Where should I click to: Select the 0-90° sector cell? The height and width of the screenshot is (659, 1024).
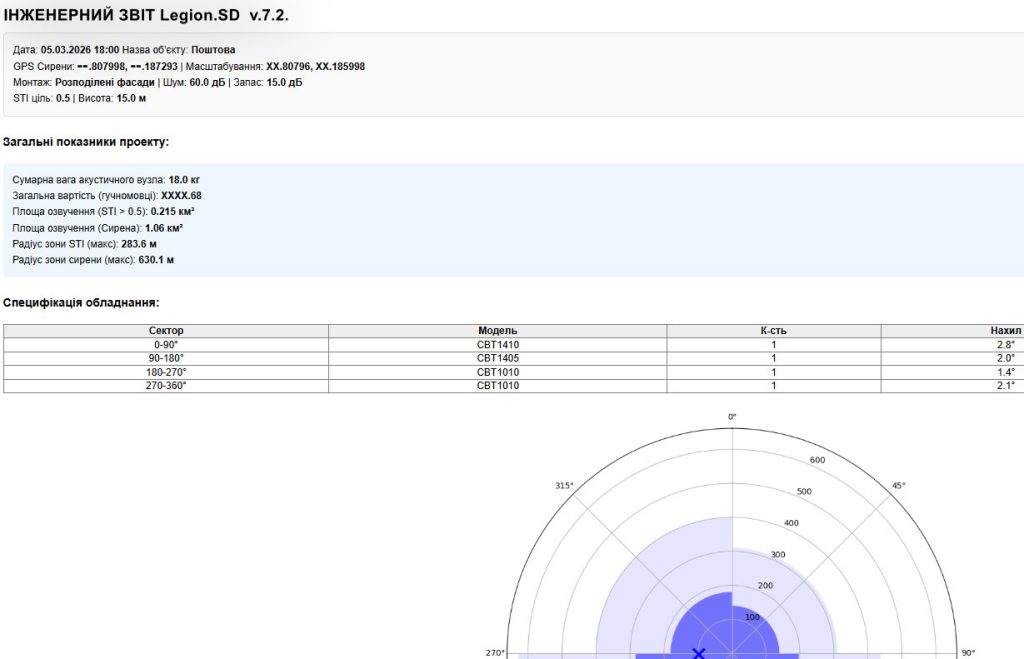pyautogui.click(x=166, y=345)
